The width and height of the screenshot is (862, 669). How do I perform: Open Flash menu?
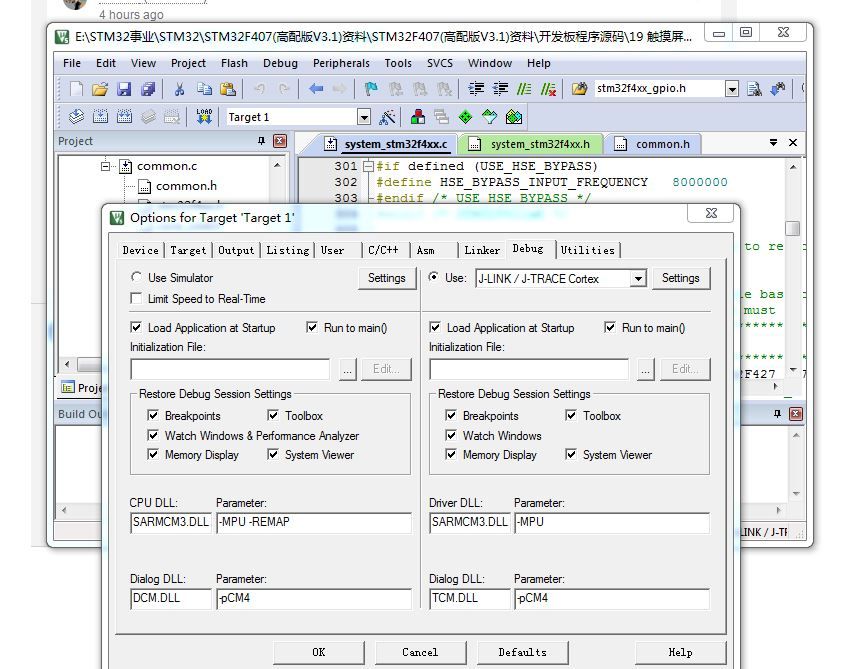click(234, 63)
